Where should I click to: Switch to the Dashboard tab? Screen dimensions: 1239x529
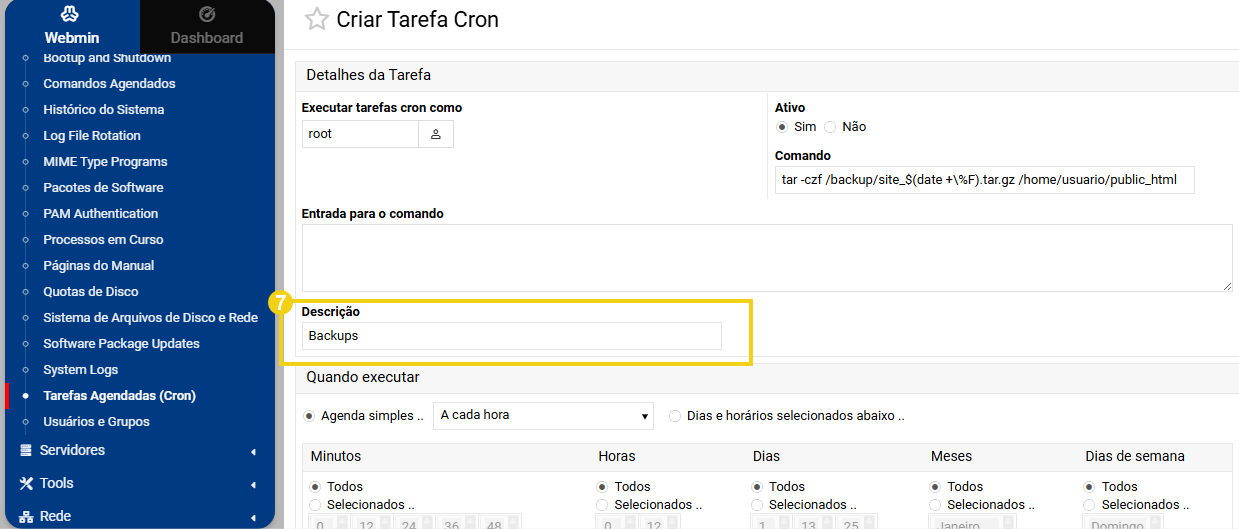(x=207, y=26)
